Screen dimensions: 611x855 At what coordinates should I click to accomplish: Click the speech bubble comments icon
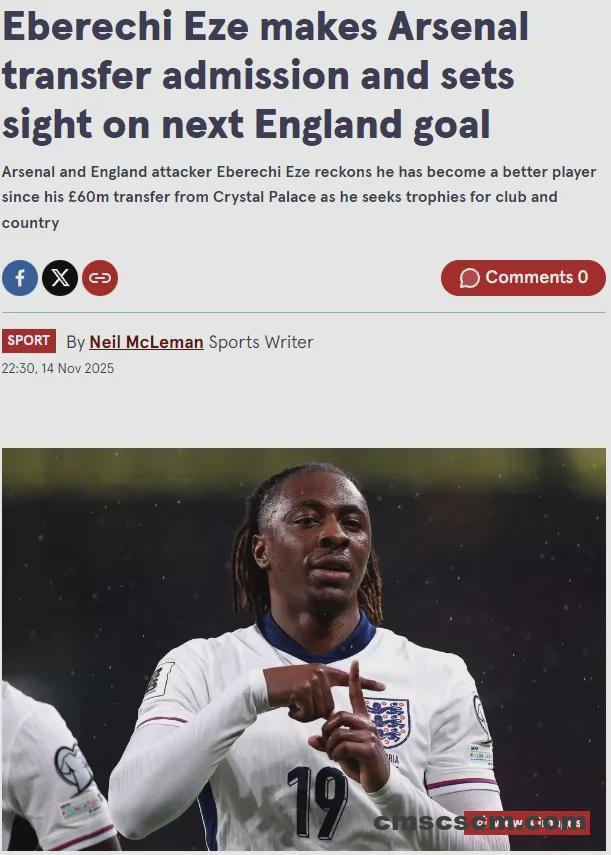click(x=469, y=278)
